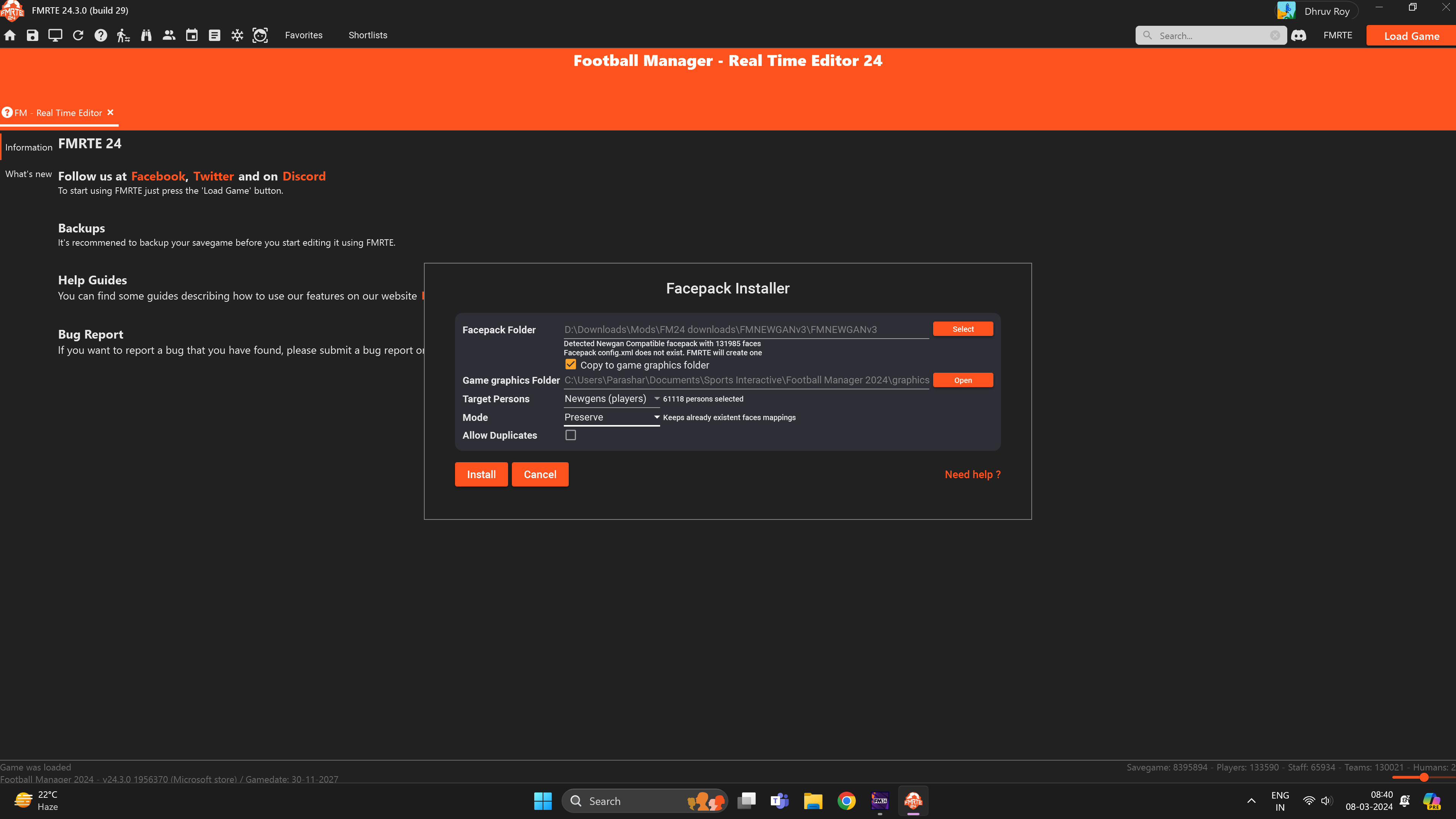Click the Dhruv Roy user avatar
Image resolution: width=1456 pixels, height=819 pixels.
pos(1286,11)
